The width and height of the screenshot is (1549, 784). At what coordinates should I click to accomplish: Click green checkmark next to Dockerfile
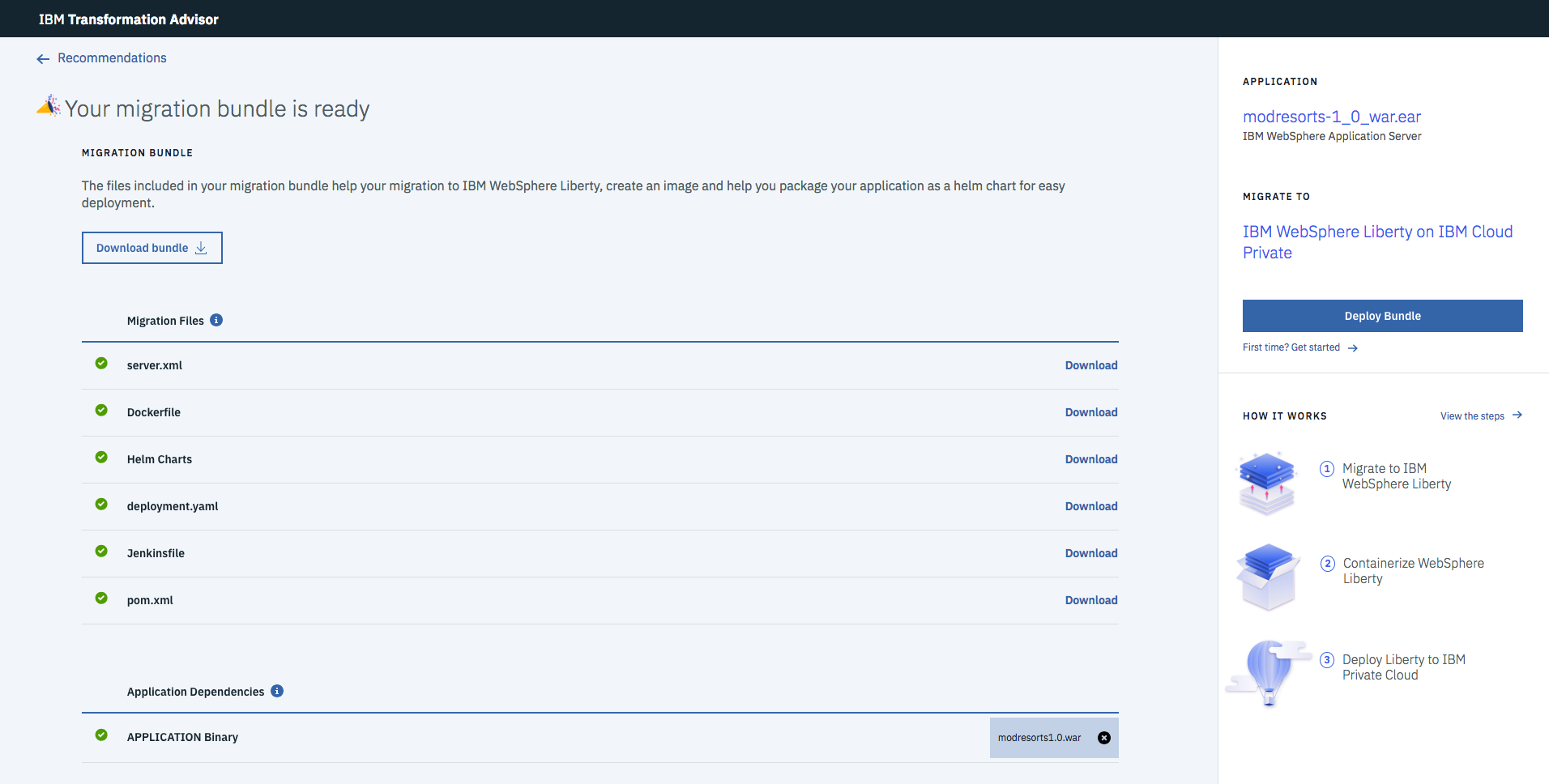click(101, 410)
